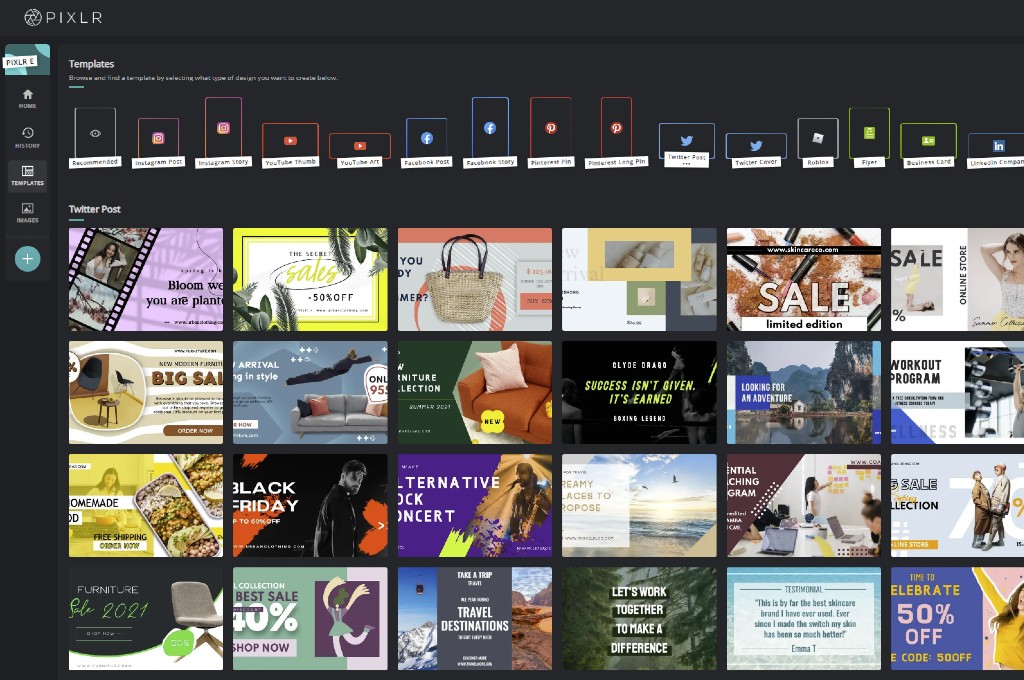Choose the Pinterest Long Pin format
Viewport: 1024px width, 680px height.
[x=616, y=128]
